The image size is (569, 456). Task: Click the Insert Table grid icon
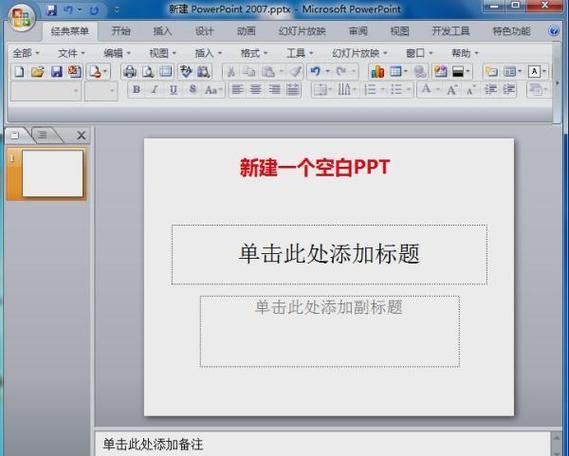tap(396, 71)
